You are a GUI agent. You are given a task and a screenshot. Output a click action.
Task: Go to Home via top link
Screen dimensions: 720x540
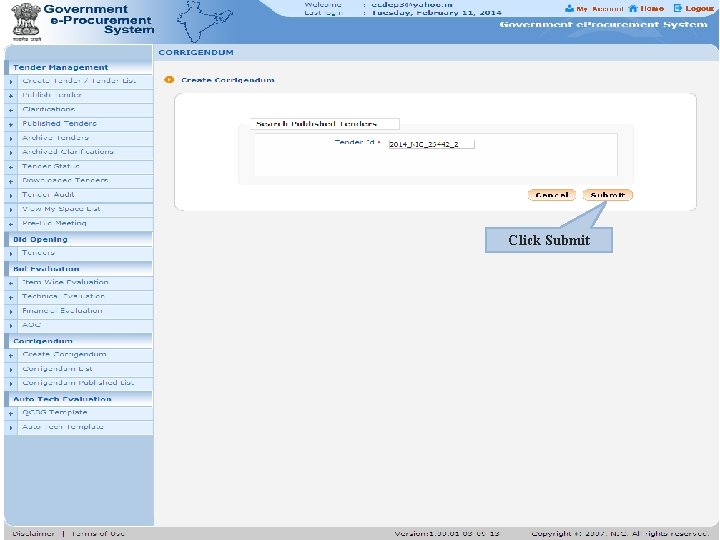(x=652, y=8)
